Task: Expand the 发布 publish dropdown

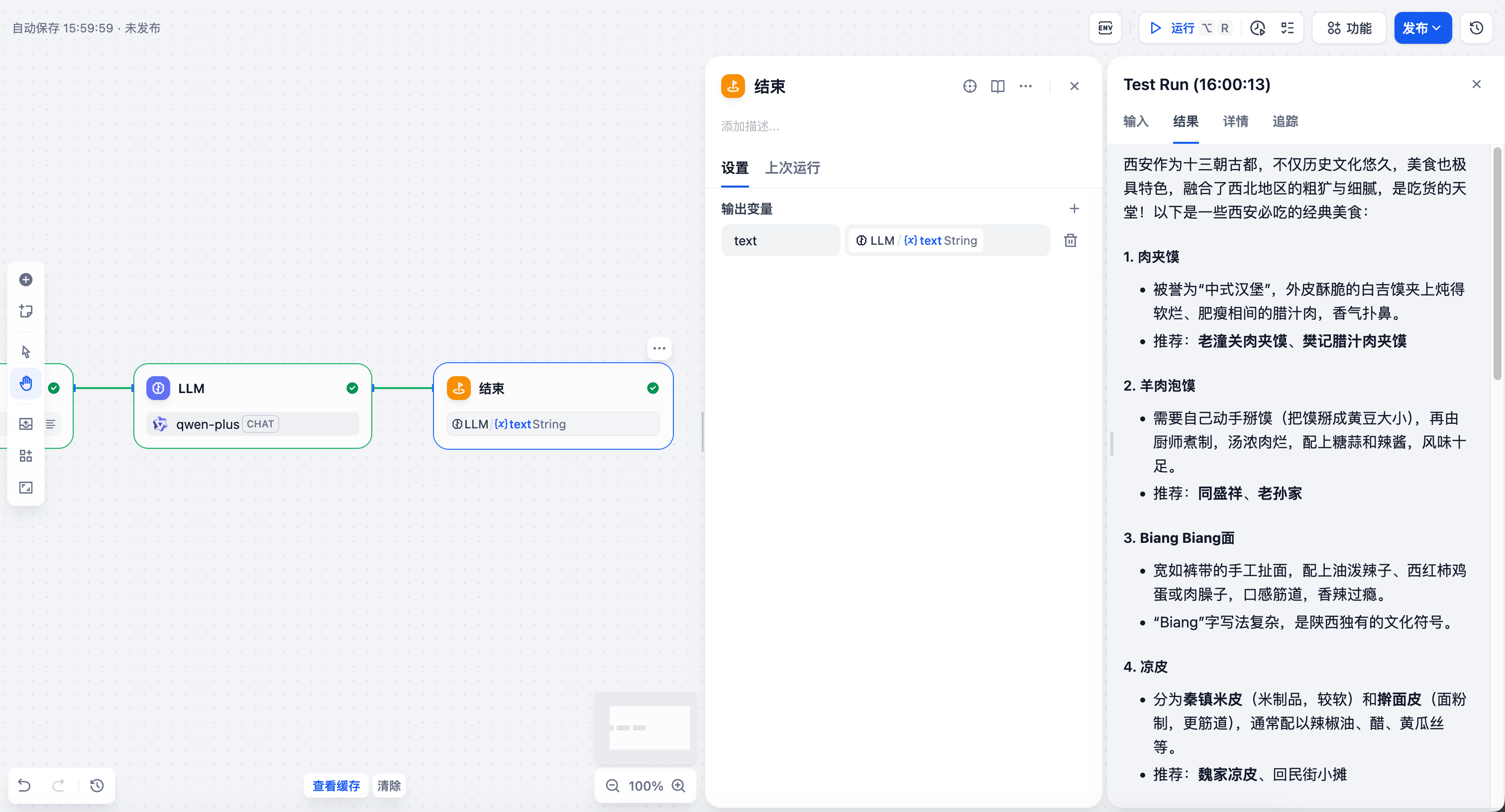Action: (x=1422, y=28)
